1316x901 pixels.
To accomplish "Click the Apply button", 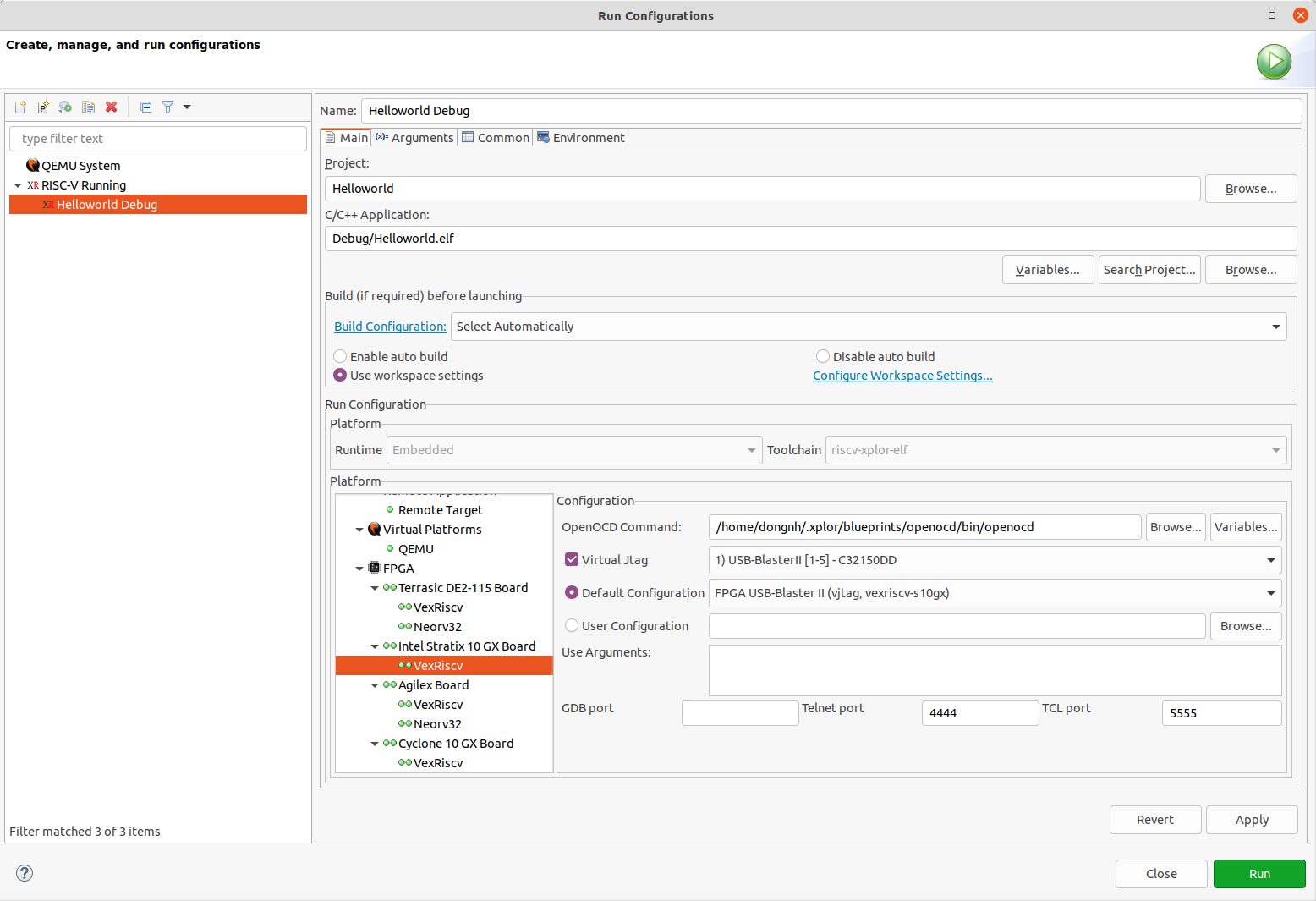I will pyautogui.click(x=1252, y=820).
